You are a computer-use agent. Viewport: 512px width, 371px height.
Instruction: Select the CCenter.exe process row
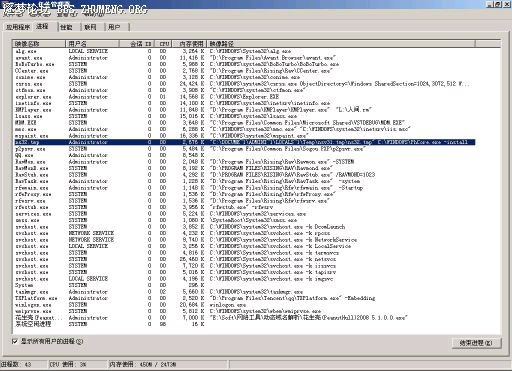coord(244,71)
